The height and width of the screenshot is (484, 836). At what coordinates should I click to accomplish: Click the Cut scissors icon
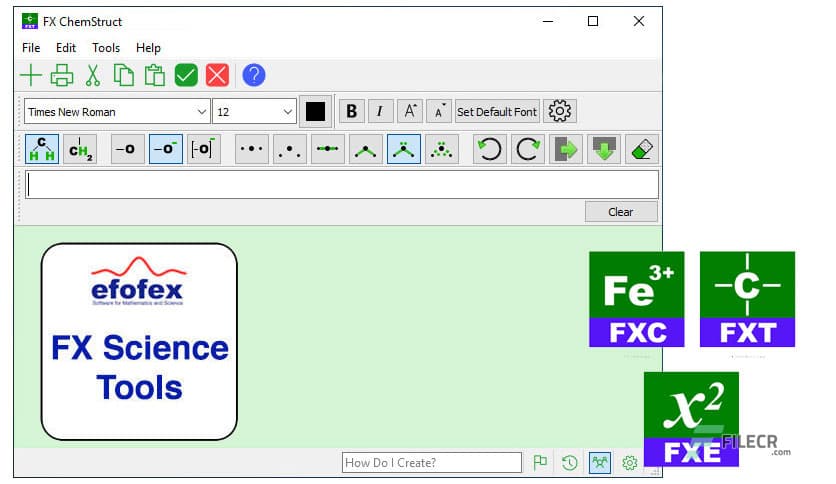click(x=93, y=75)
